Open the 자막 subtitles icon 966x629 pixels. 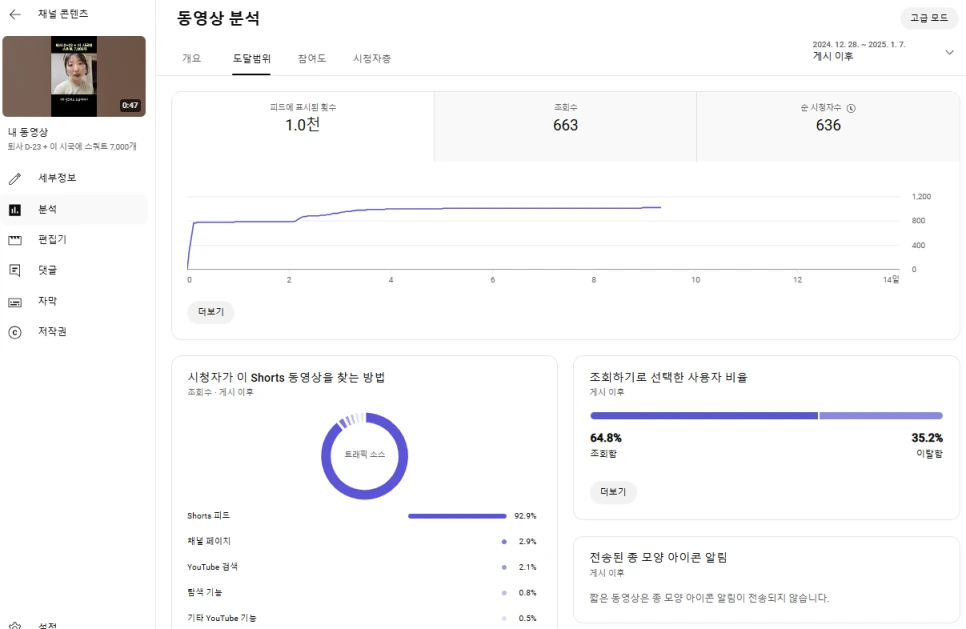pos(15,302)
